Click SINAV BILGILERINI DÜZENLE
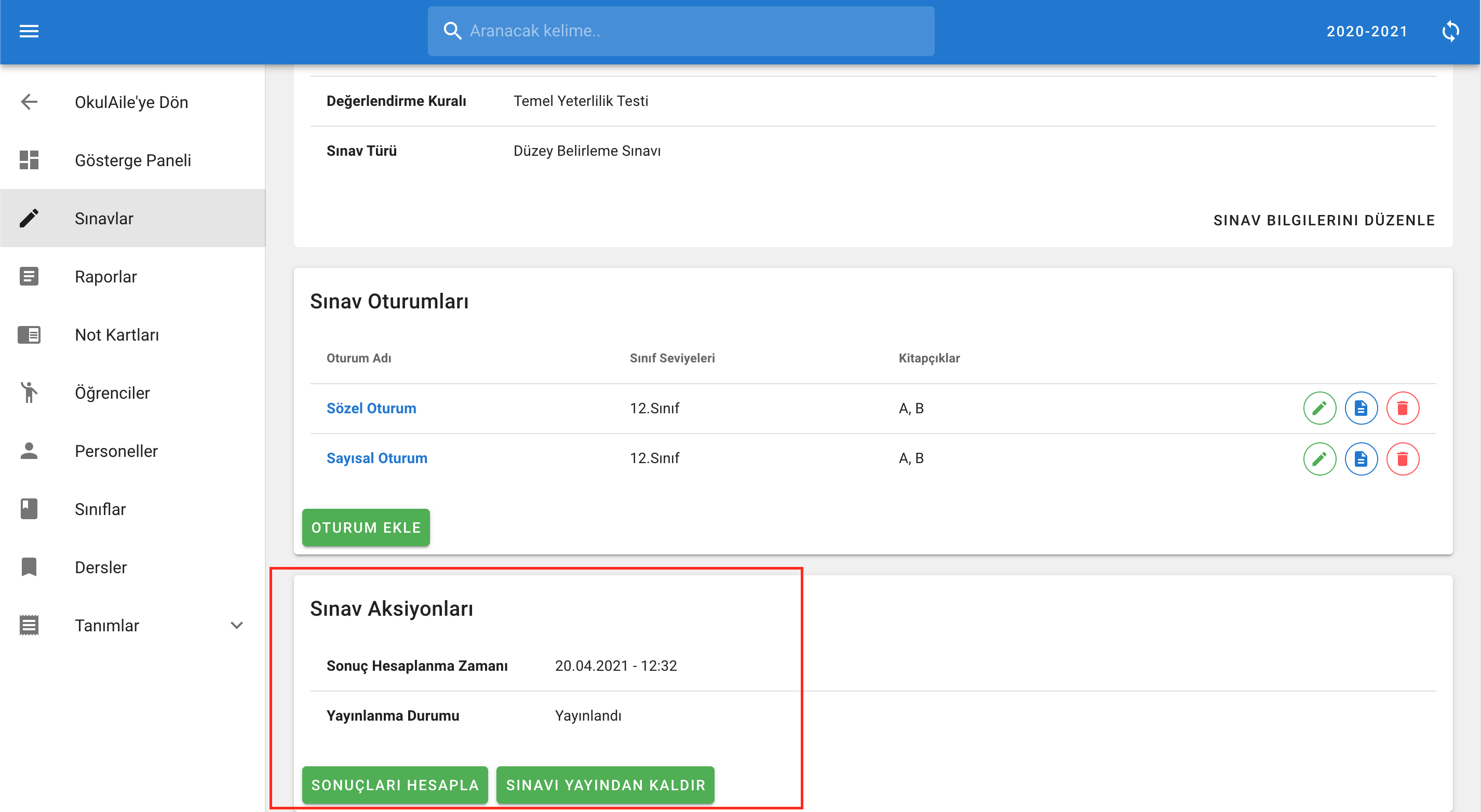The width and height of the screenshot is (1481, 812). pyautogui.click(x=1324, y=220)
